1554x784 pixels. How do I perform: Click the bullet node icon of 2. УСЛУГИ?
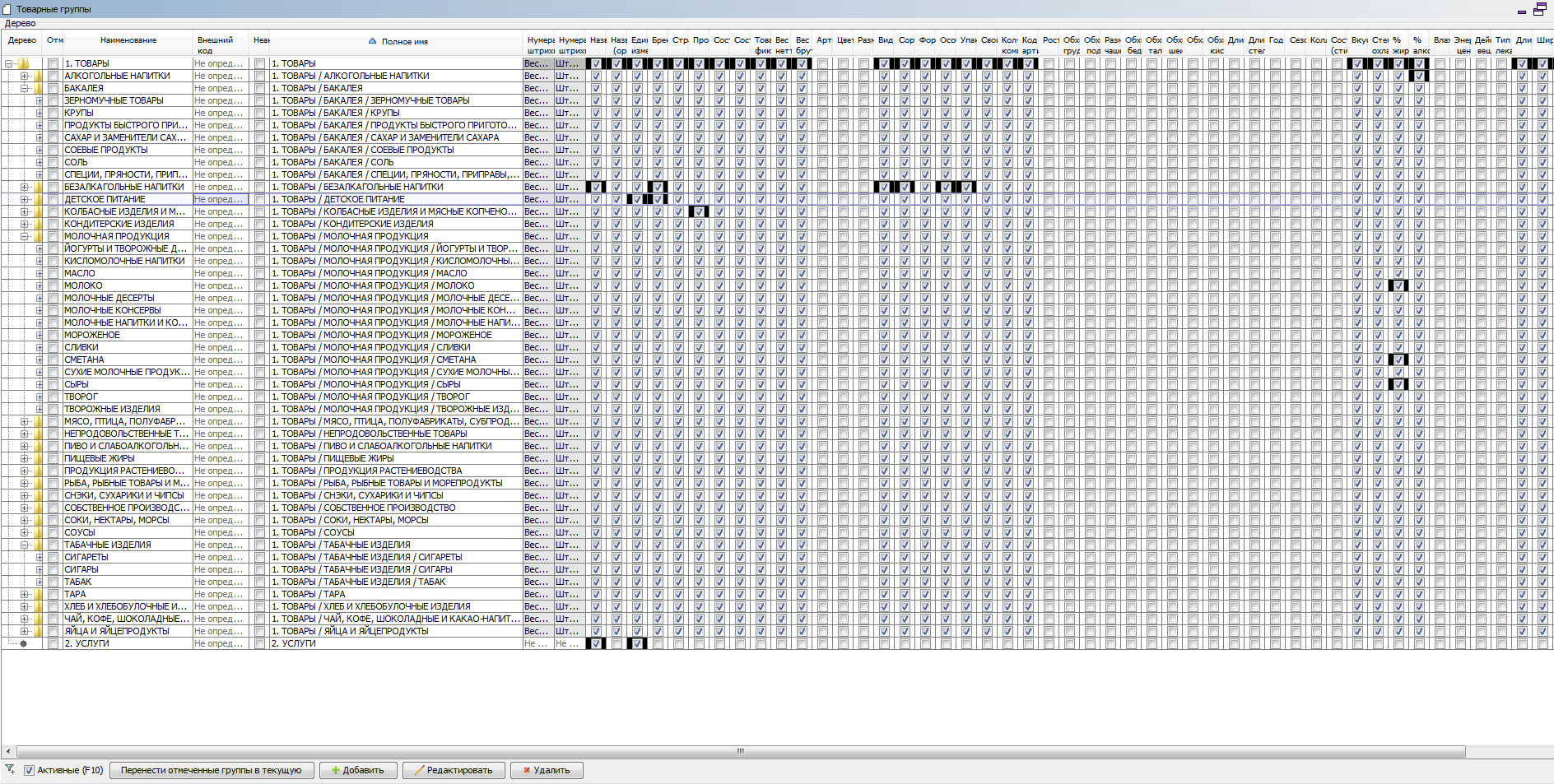click(23, 643)
